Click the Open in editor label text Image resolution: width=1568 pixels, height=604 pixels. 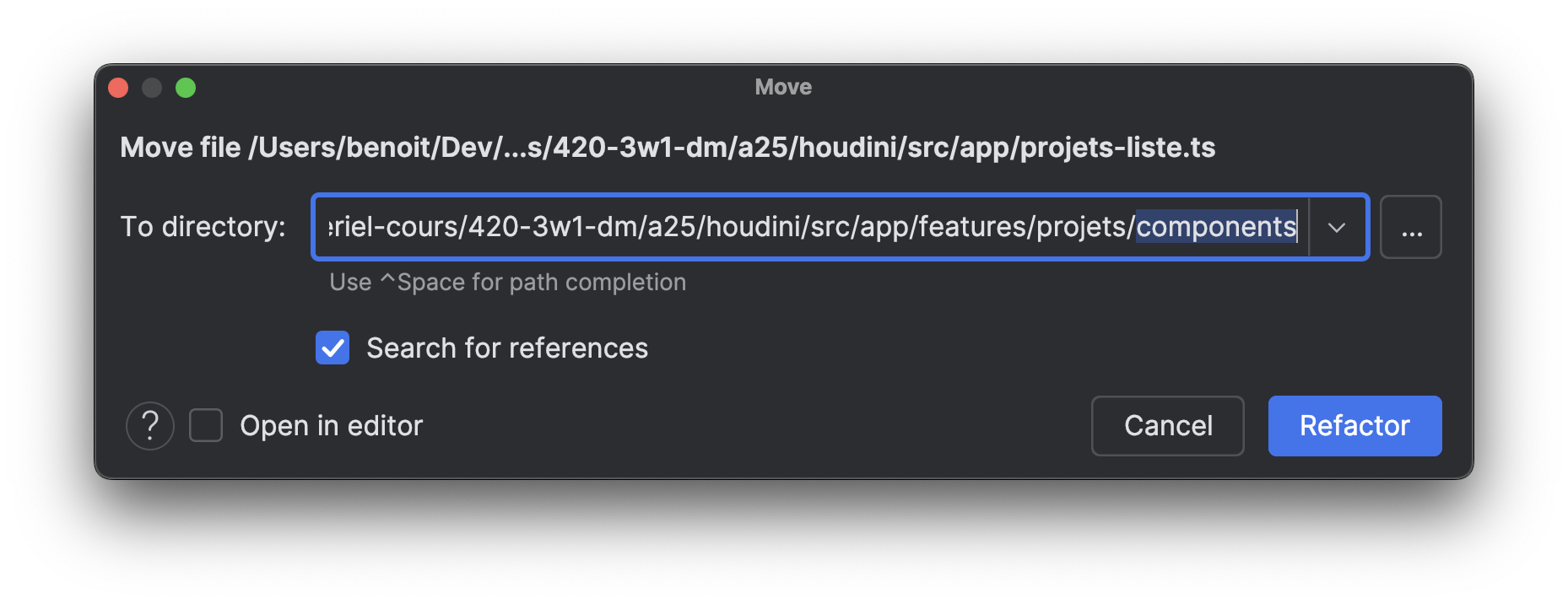(x=331, y=426)
